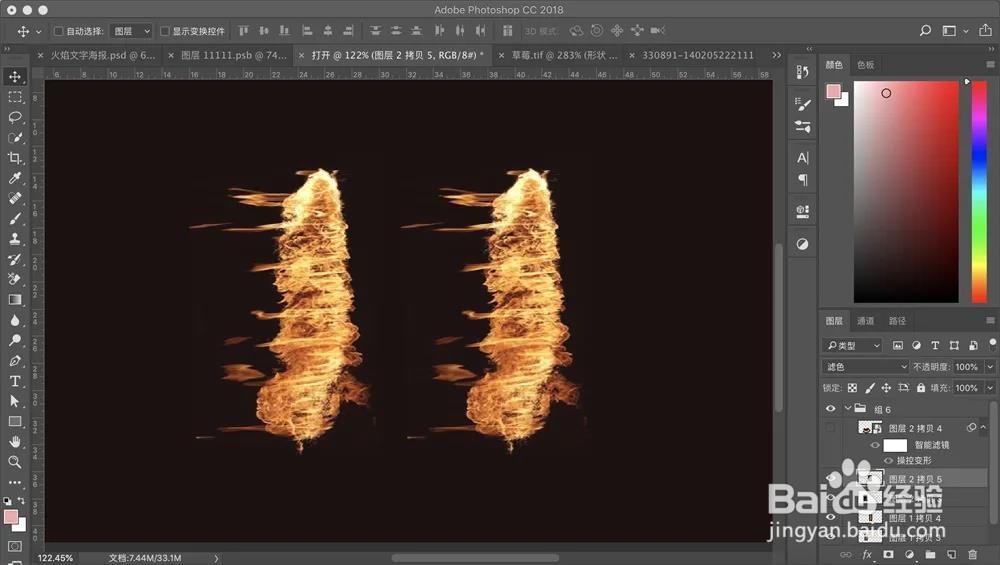This screenshot has height=565, width=1000.
Task: Select the Quick Selection tool
Action: click(15, 138)
